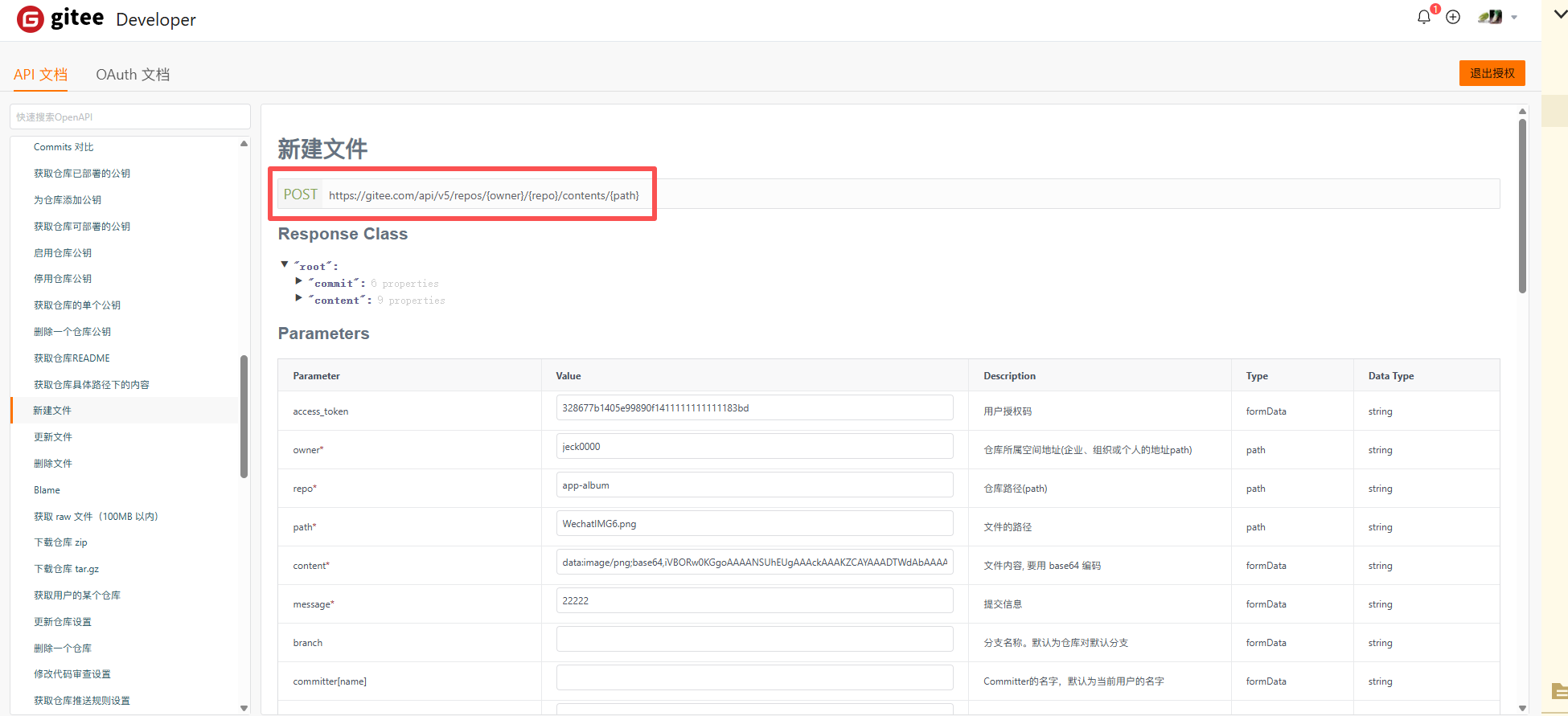Click the access_token value field

(754, 407)
